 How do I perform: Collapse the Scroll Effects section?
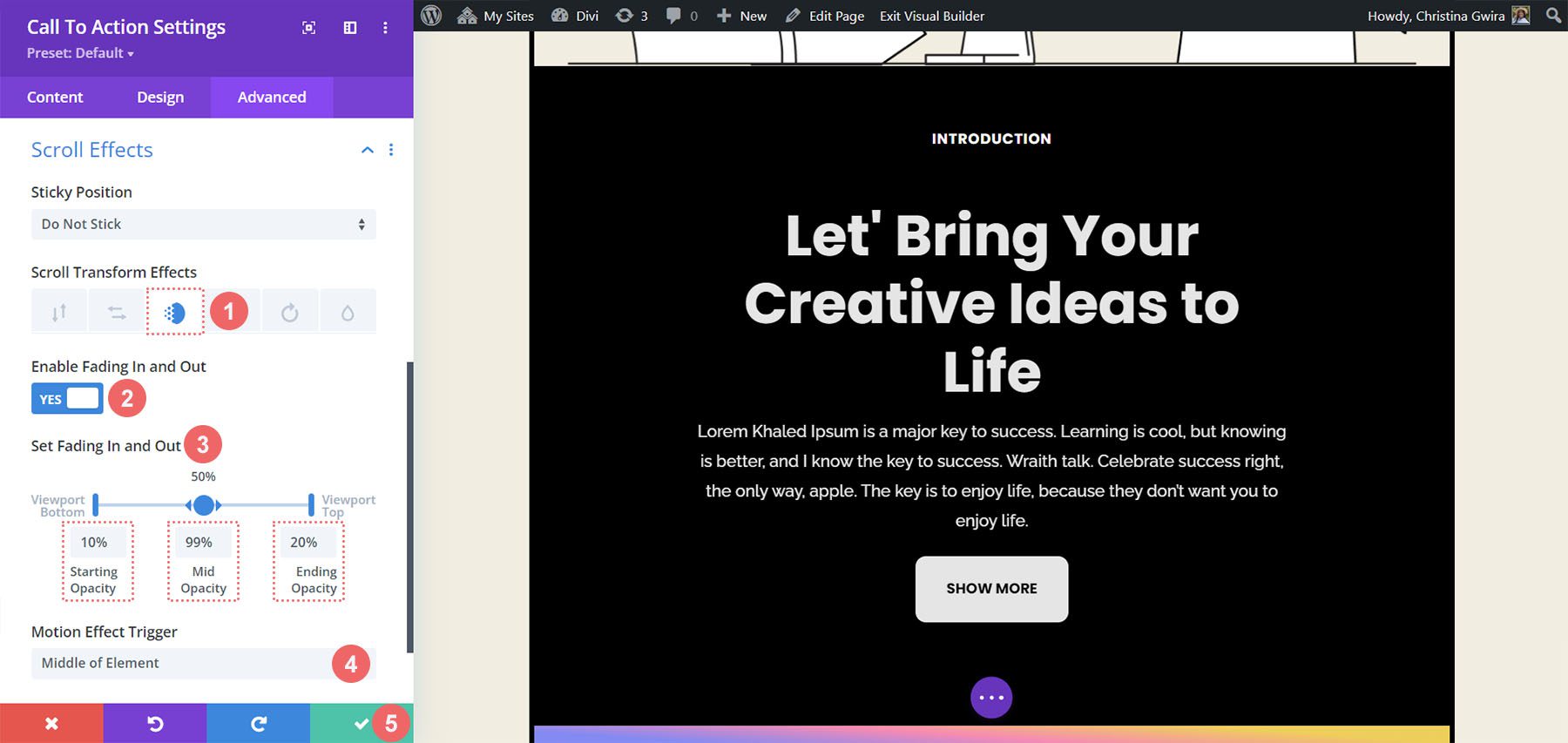pos(368,150)
